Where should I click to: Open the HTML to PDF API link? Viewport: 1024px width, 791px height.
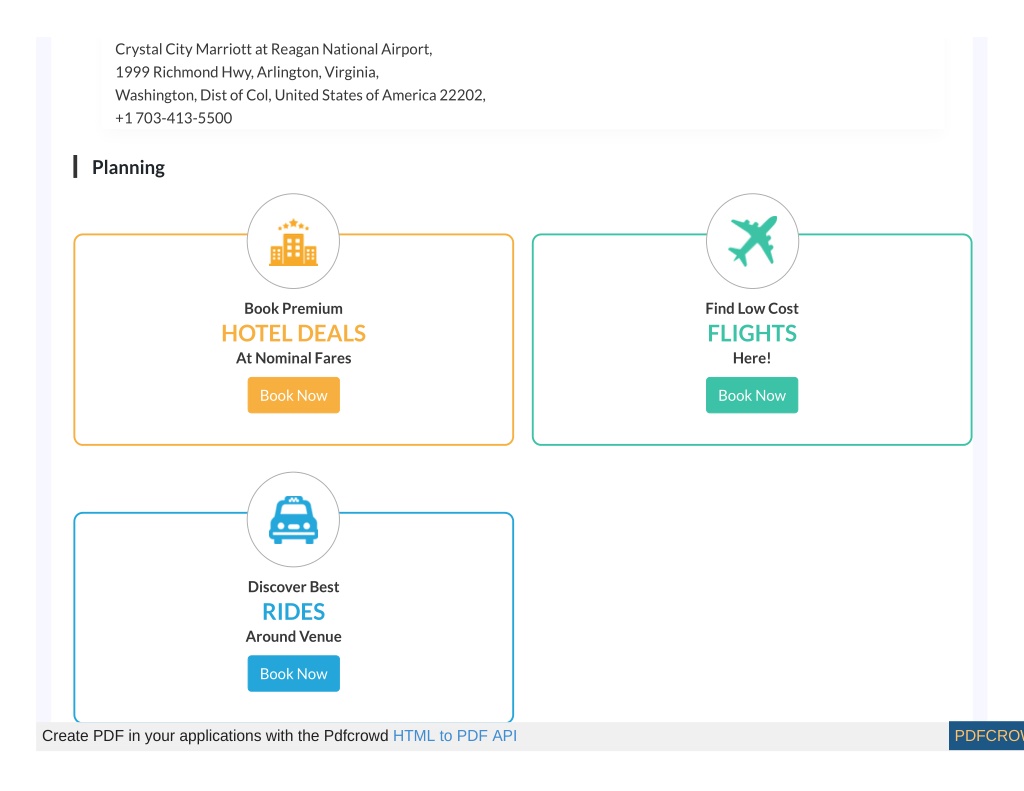pos(455,735)
